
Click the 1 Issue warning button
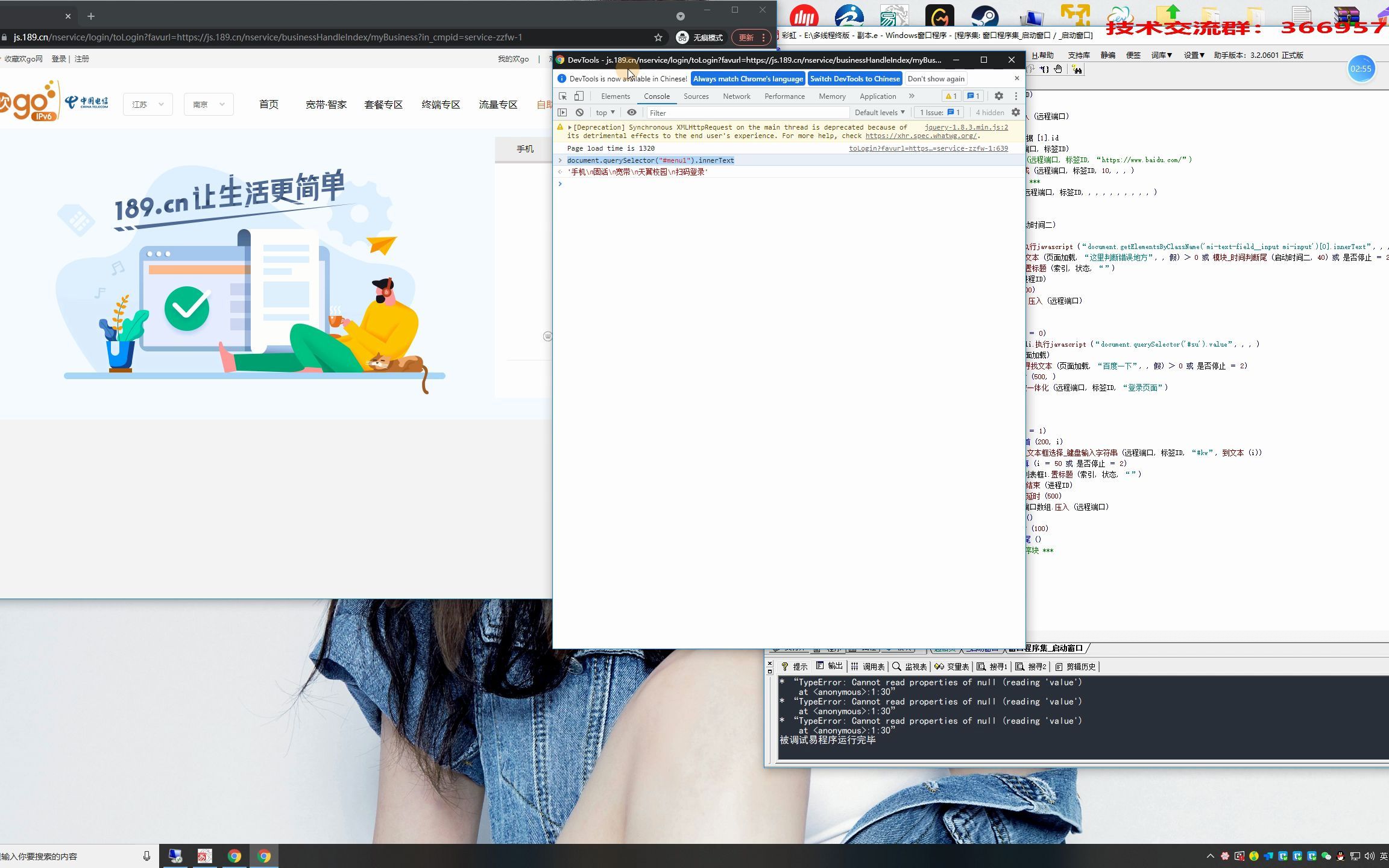[x=940, y=112]
